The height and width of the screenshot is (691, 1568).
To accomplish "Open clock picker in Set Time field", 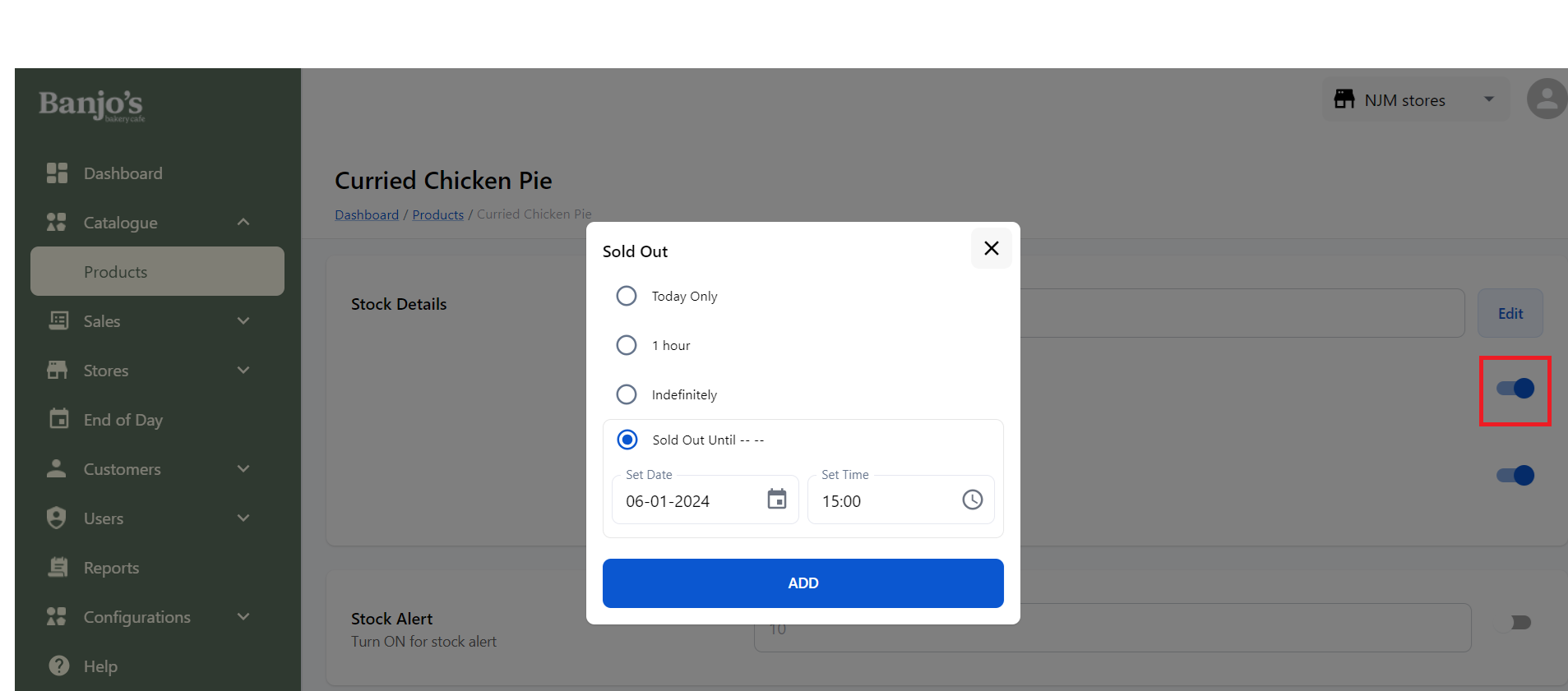I will pyautogui.click(x=973, y=500).
